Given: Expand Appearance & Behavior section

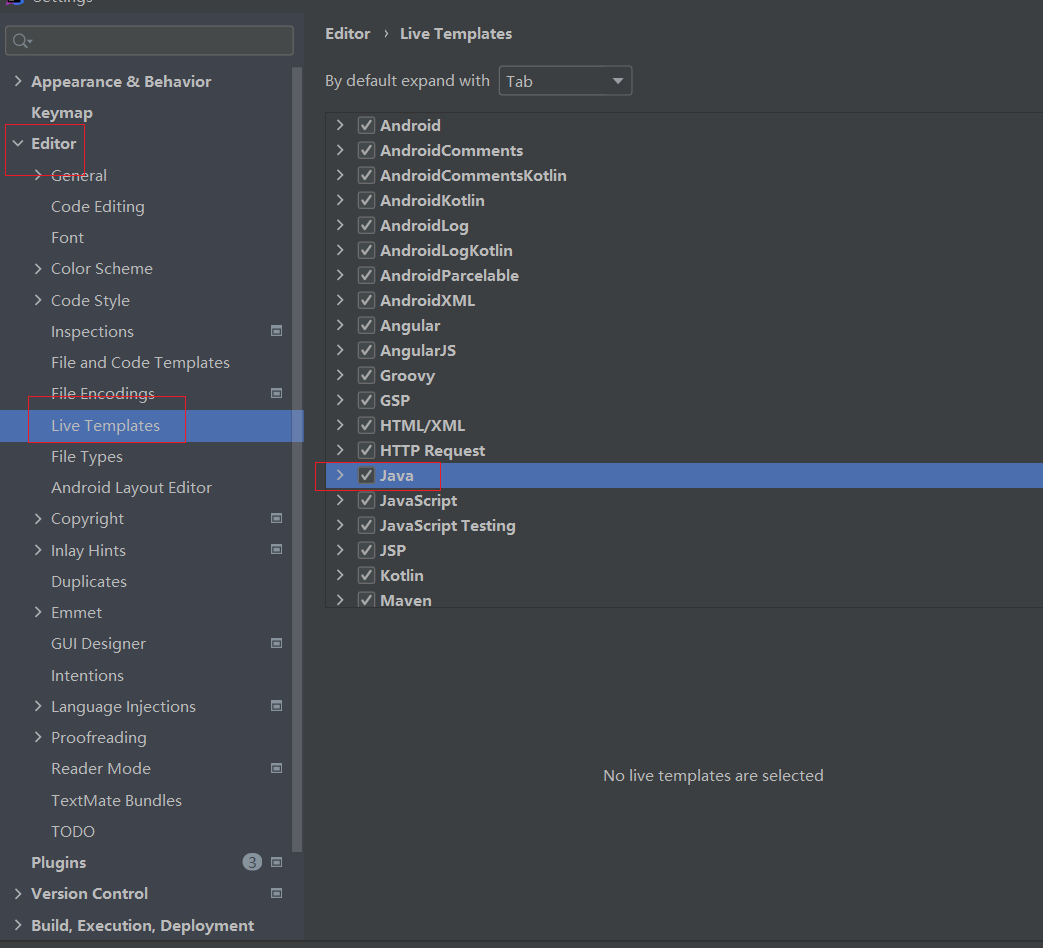Looking at the screenshot, I should click(18, 81).
